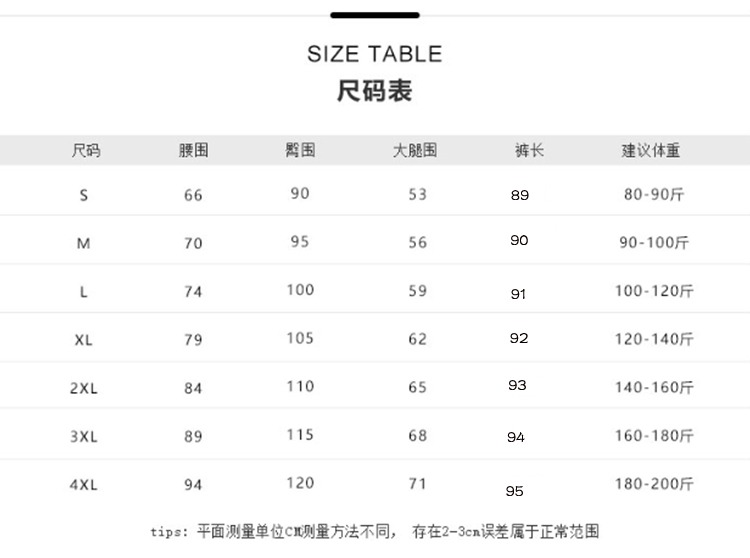This screenshot has width=750, height=558.
Task: Click the tips measurement note text
Action: pos(375,531)
